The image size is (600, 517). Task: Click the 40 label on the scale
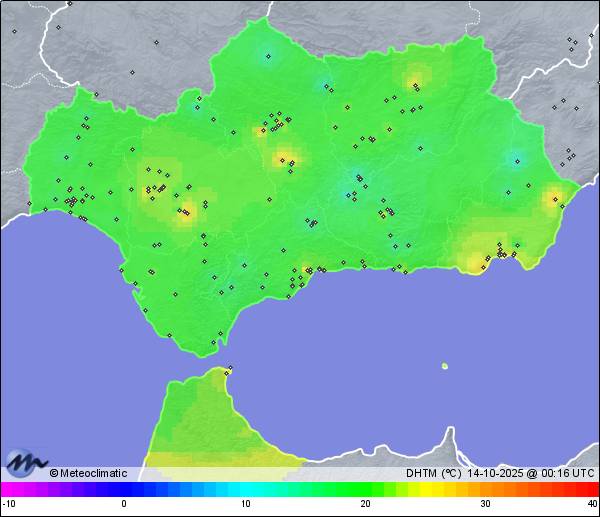point(592,504)
